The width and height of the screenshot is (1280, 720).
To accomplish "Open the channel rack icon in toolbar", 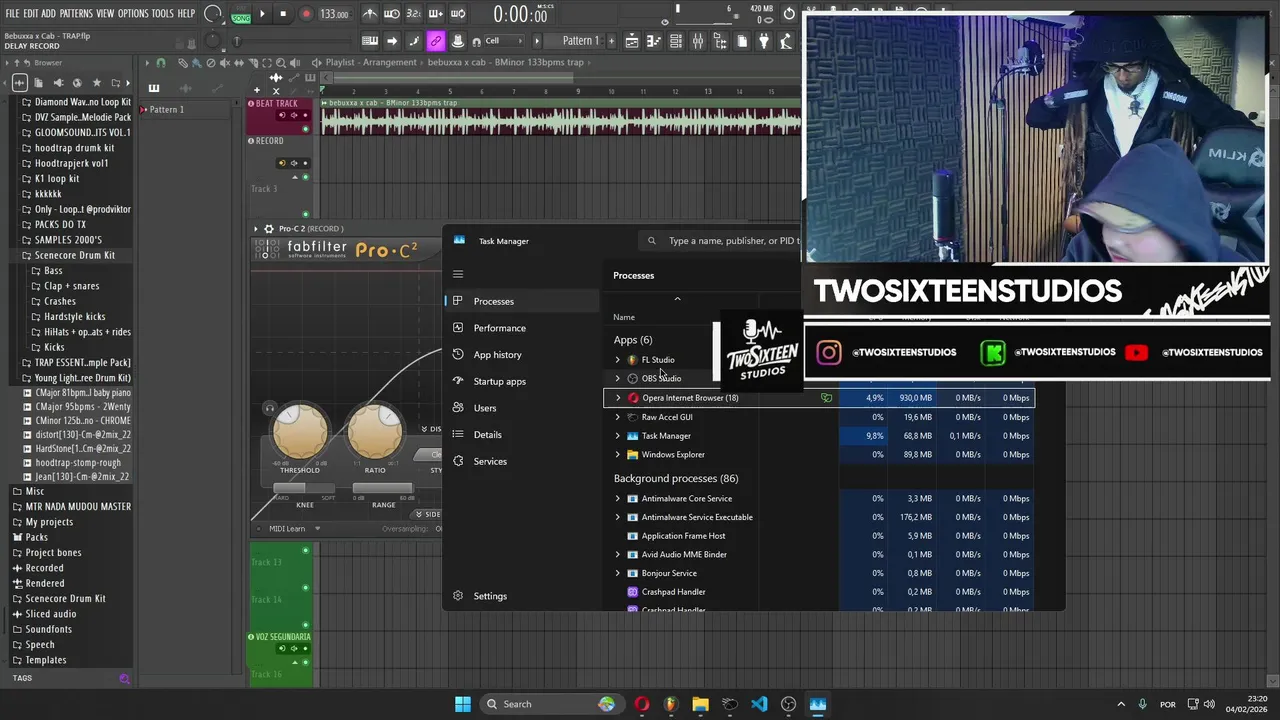I will [x=676, y=41].
